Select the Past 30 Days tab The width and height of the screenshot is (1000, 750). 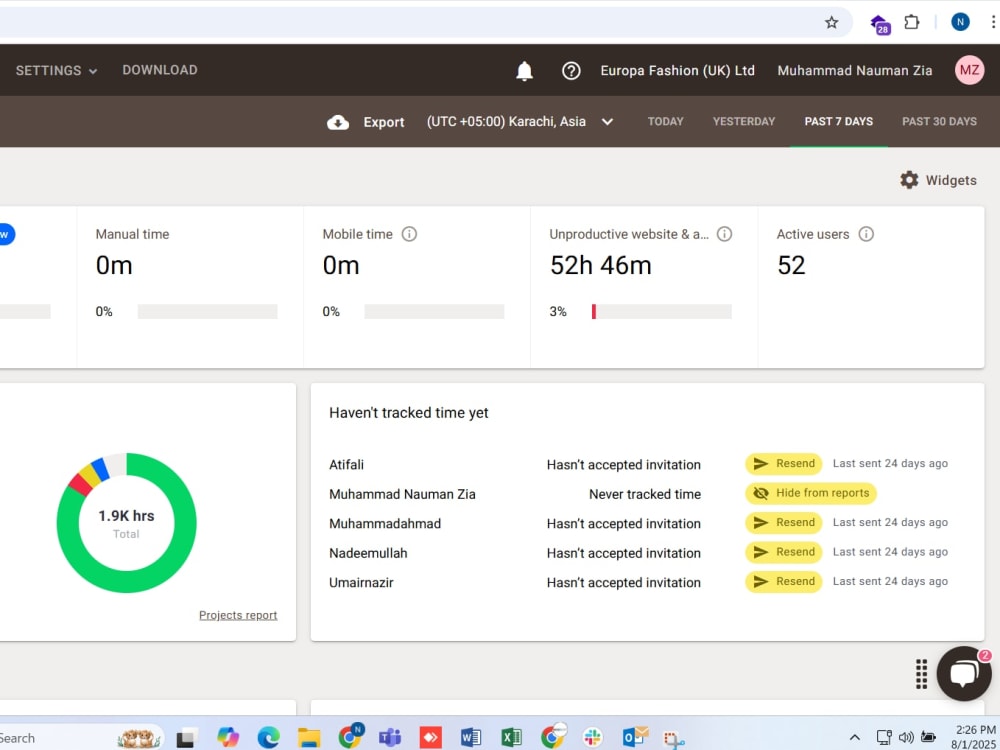pos(939,121)
